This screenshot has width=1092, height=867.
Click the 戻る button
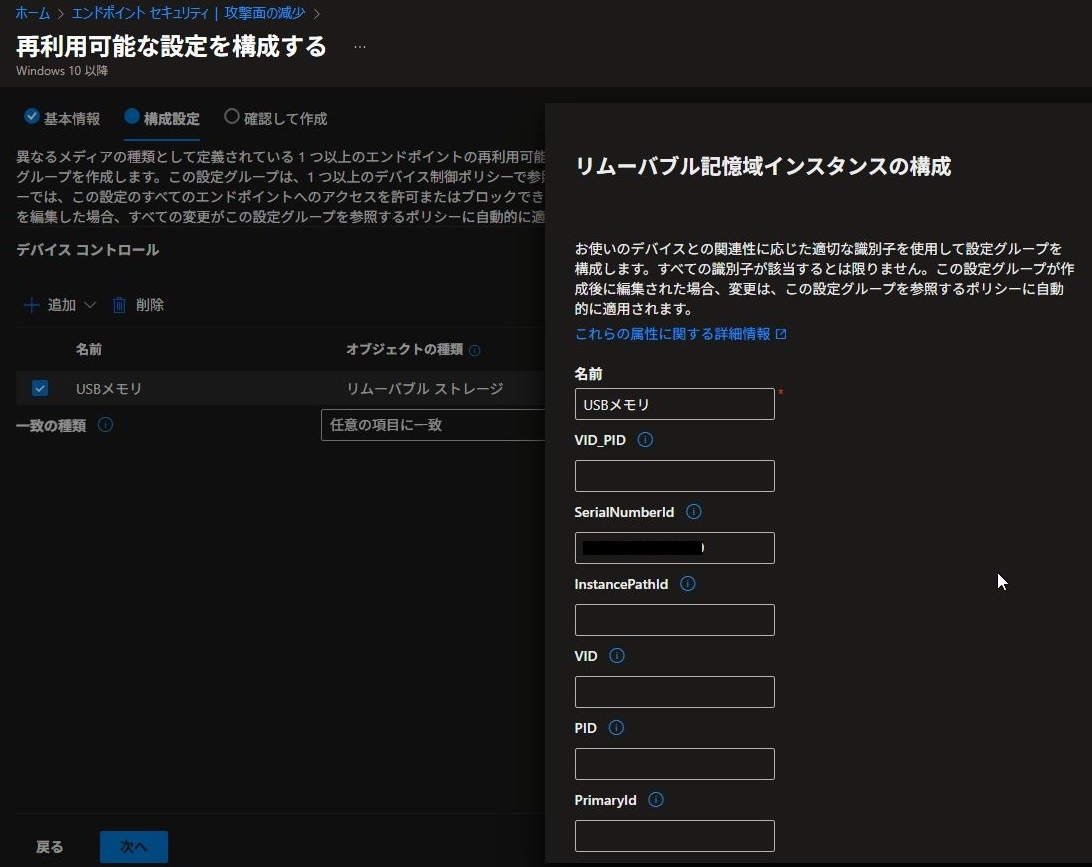tap(50, 847)
